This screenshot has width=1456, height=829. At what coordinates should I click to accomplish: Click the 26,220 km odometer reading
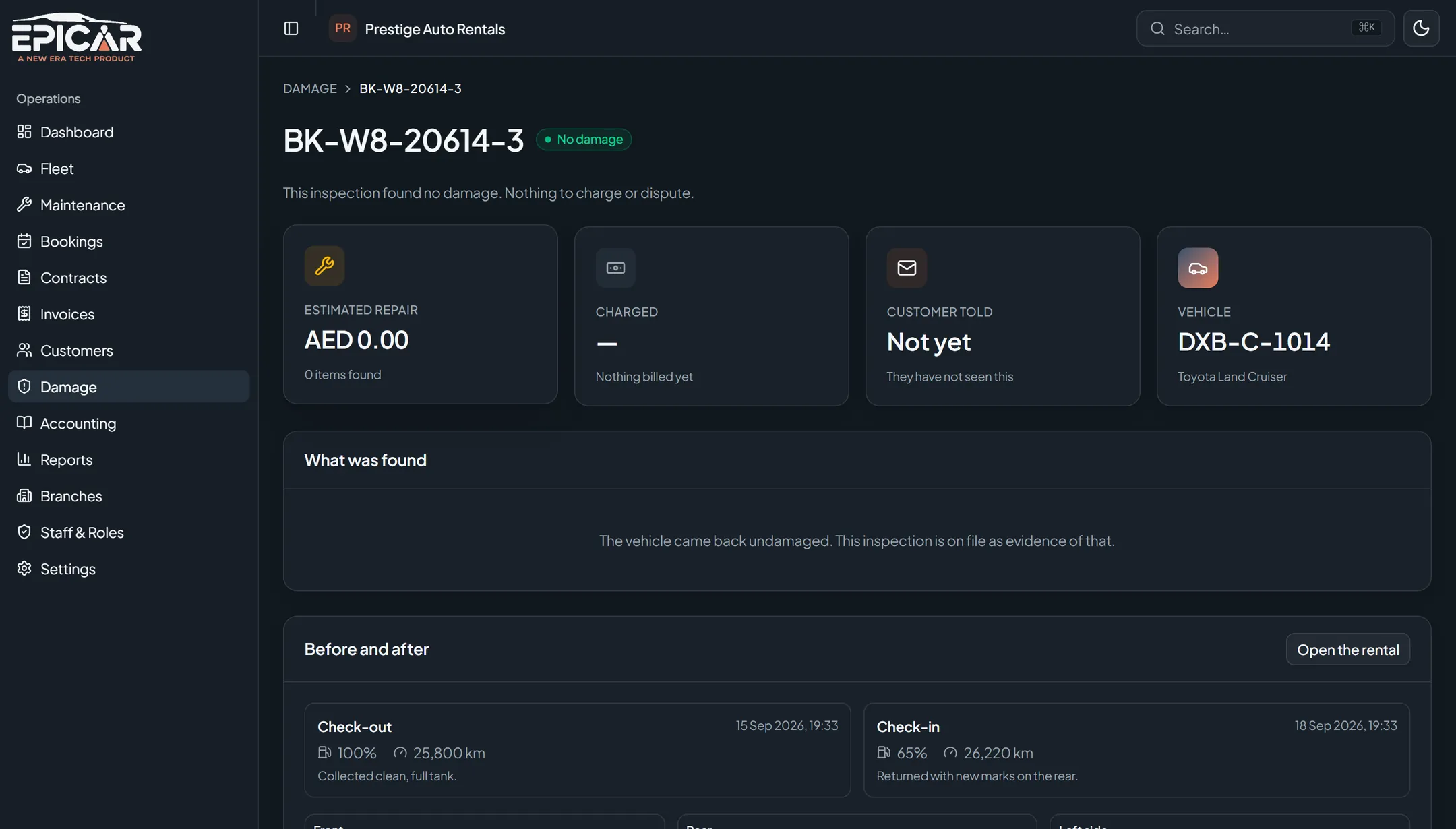pyautogui.click(x=998, y=753)
